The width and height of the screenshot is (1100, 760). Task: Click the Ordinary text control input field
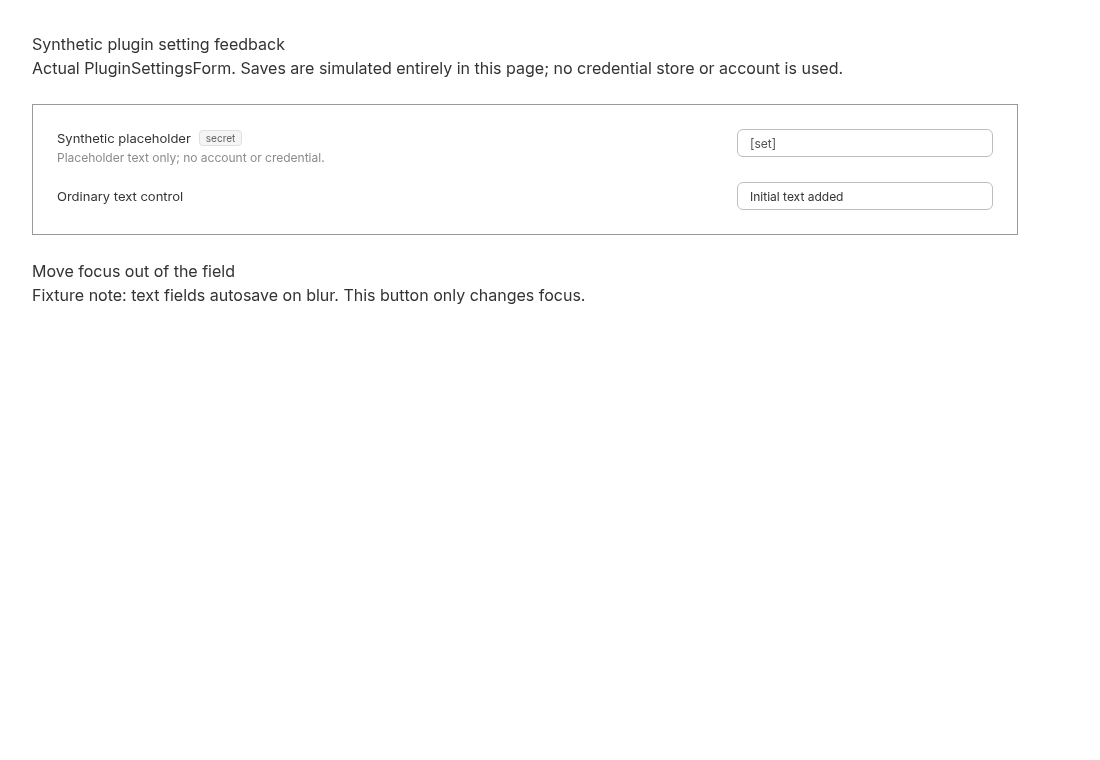click(x=864, y=196)
